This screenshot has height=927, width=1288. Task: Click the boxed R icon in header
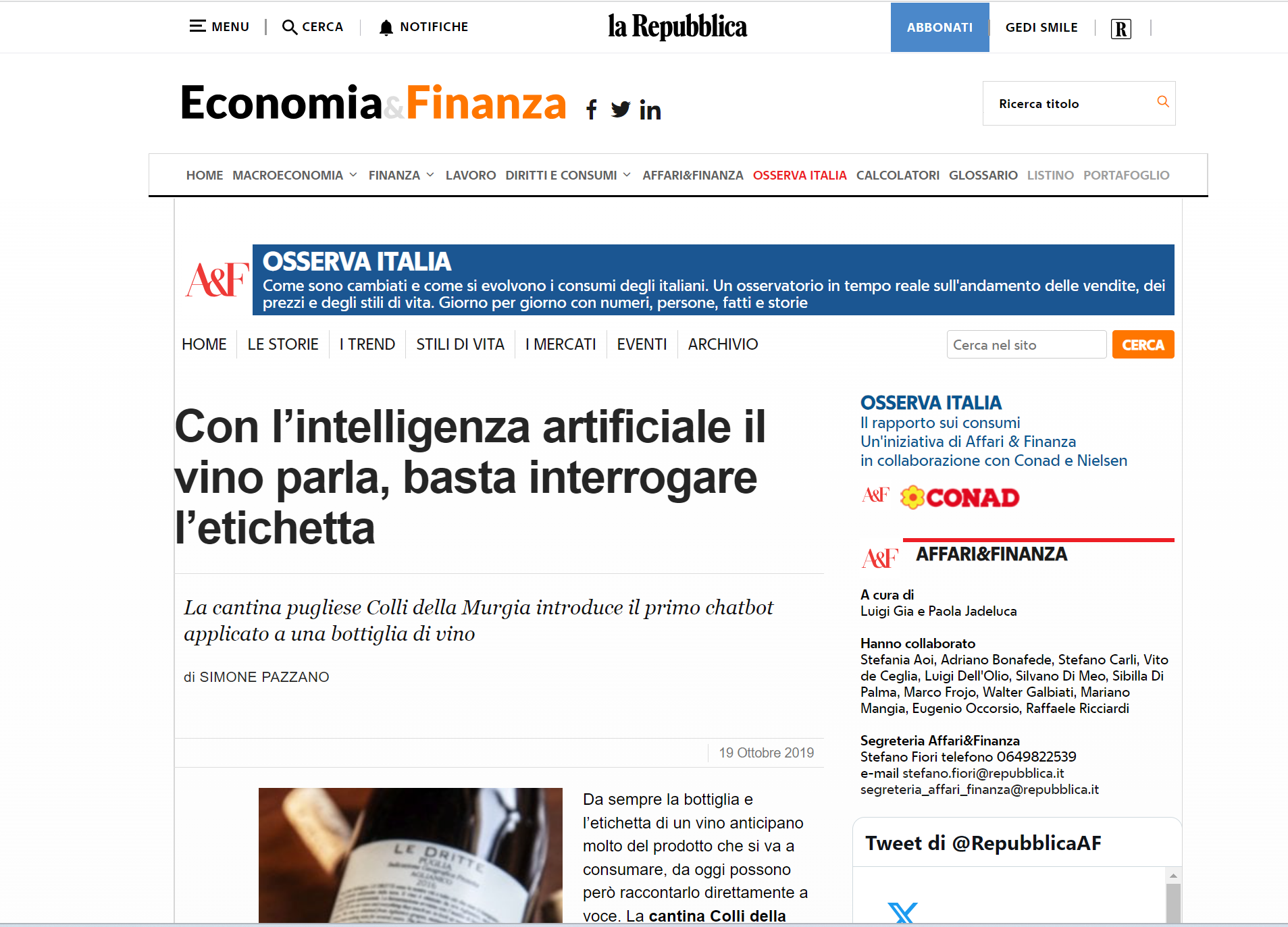1120,28
